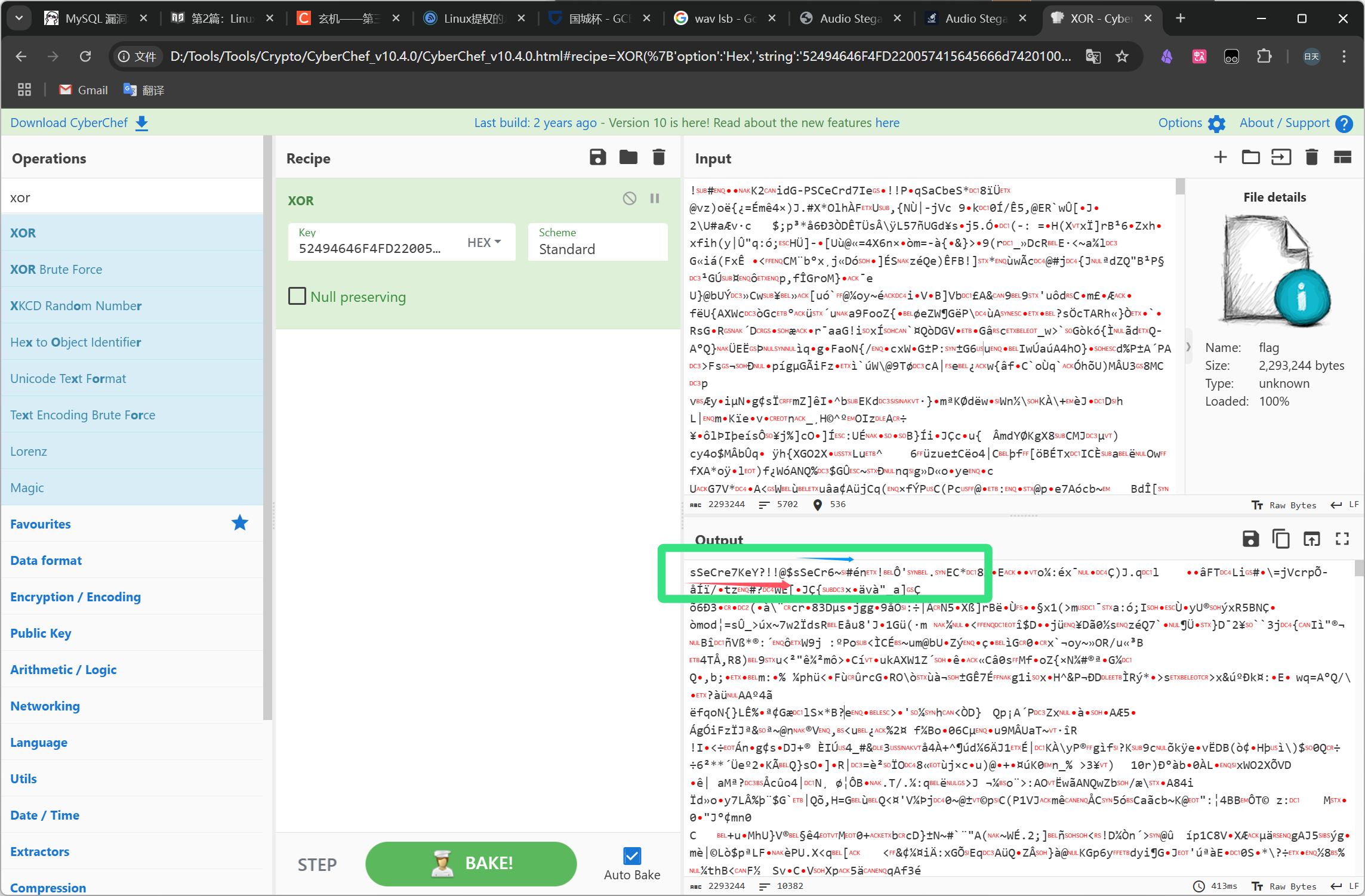Open the HEX key format dropdown
1365x896 pixels.
tap(484, 242)
